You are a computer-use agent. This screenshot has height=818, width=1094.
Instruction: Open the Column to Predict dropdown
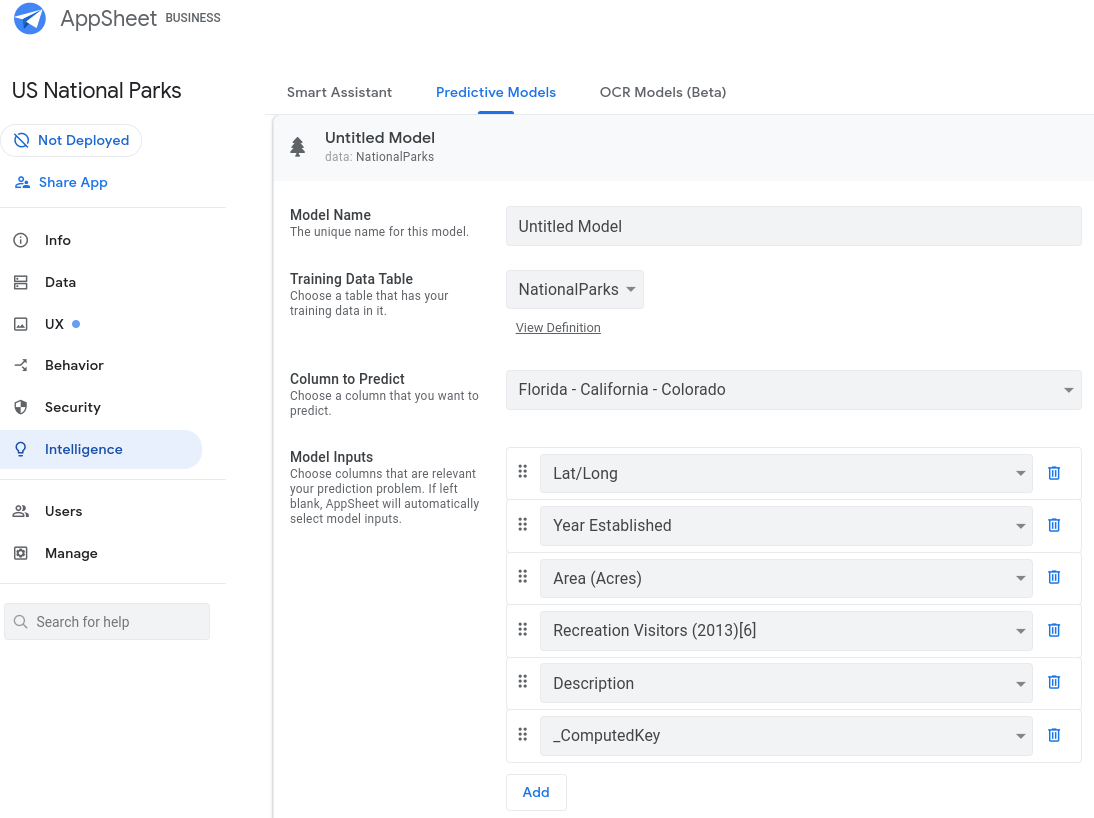click(x=793, y=389)
